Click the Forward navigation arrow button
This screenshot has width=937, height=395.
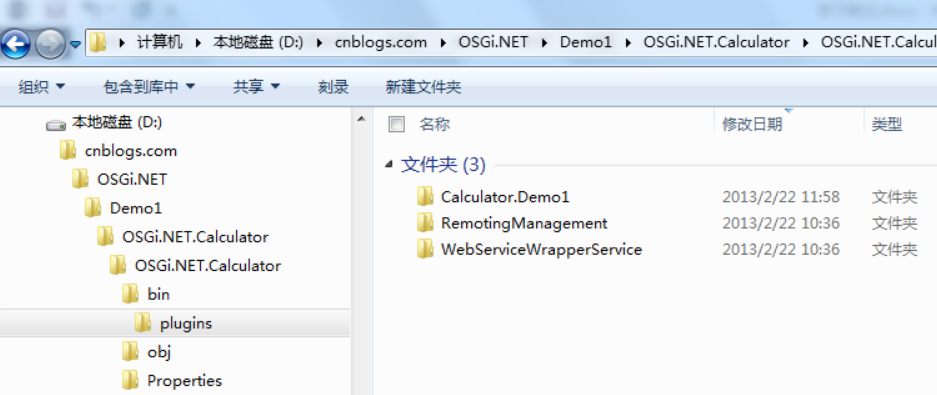coord(50,43)
